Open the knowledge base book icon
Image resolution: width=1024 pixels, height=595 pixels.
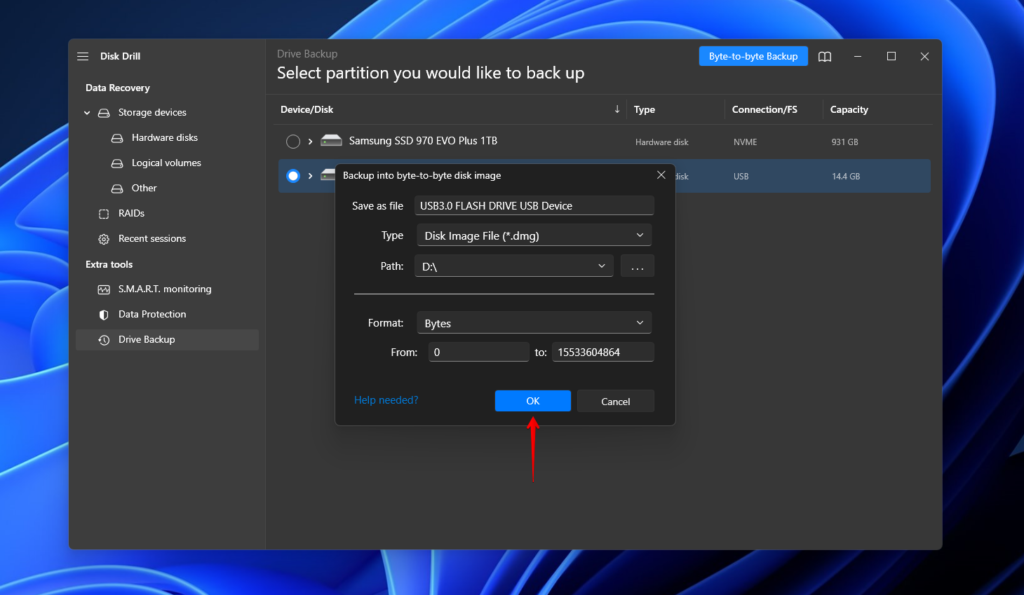click(824, 56)
